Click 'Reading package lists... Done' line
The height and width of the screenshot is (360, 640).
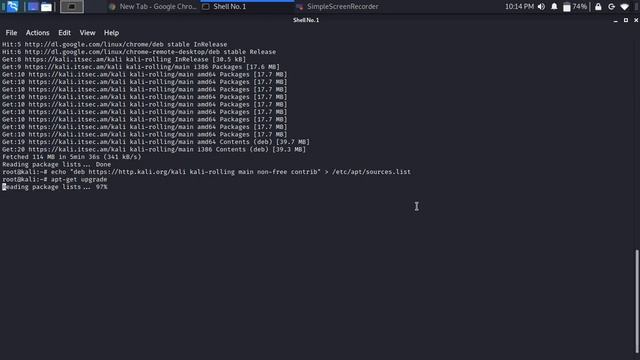[56, 164]
